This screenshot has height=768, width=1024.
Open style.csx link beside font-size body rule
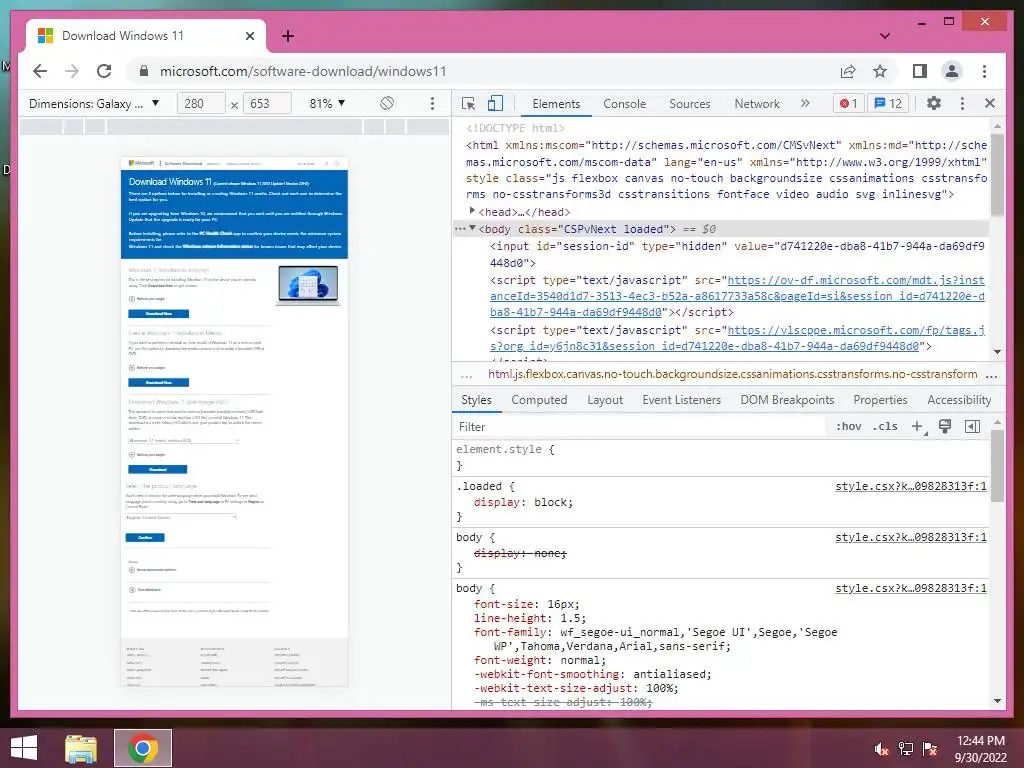(x=911, y=588)
